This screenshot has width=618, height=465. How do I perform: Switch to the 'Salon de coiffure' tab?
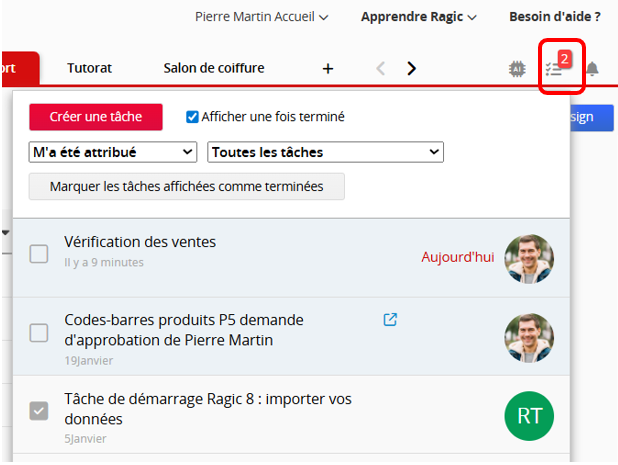coord(214,68)
